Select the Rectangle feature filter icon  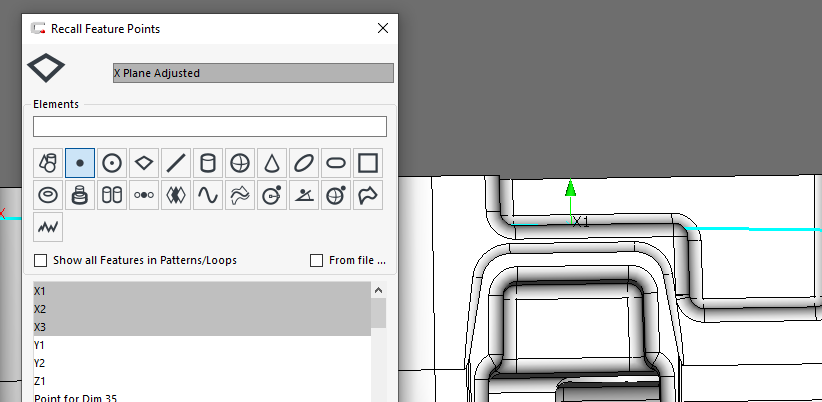367,163
